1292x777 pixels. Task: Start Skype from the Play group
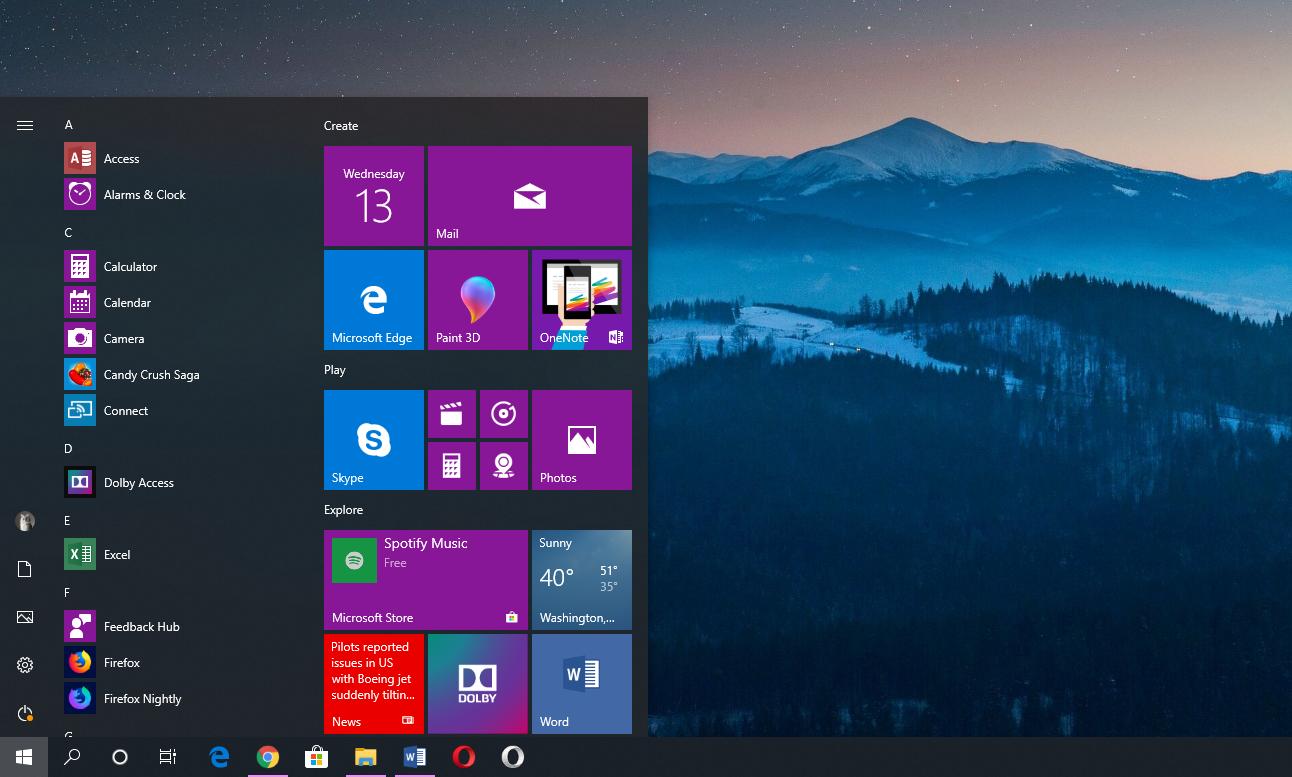point(373,440)
